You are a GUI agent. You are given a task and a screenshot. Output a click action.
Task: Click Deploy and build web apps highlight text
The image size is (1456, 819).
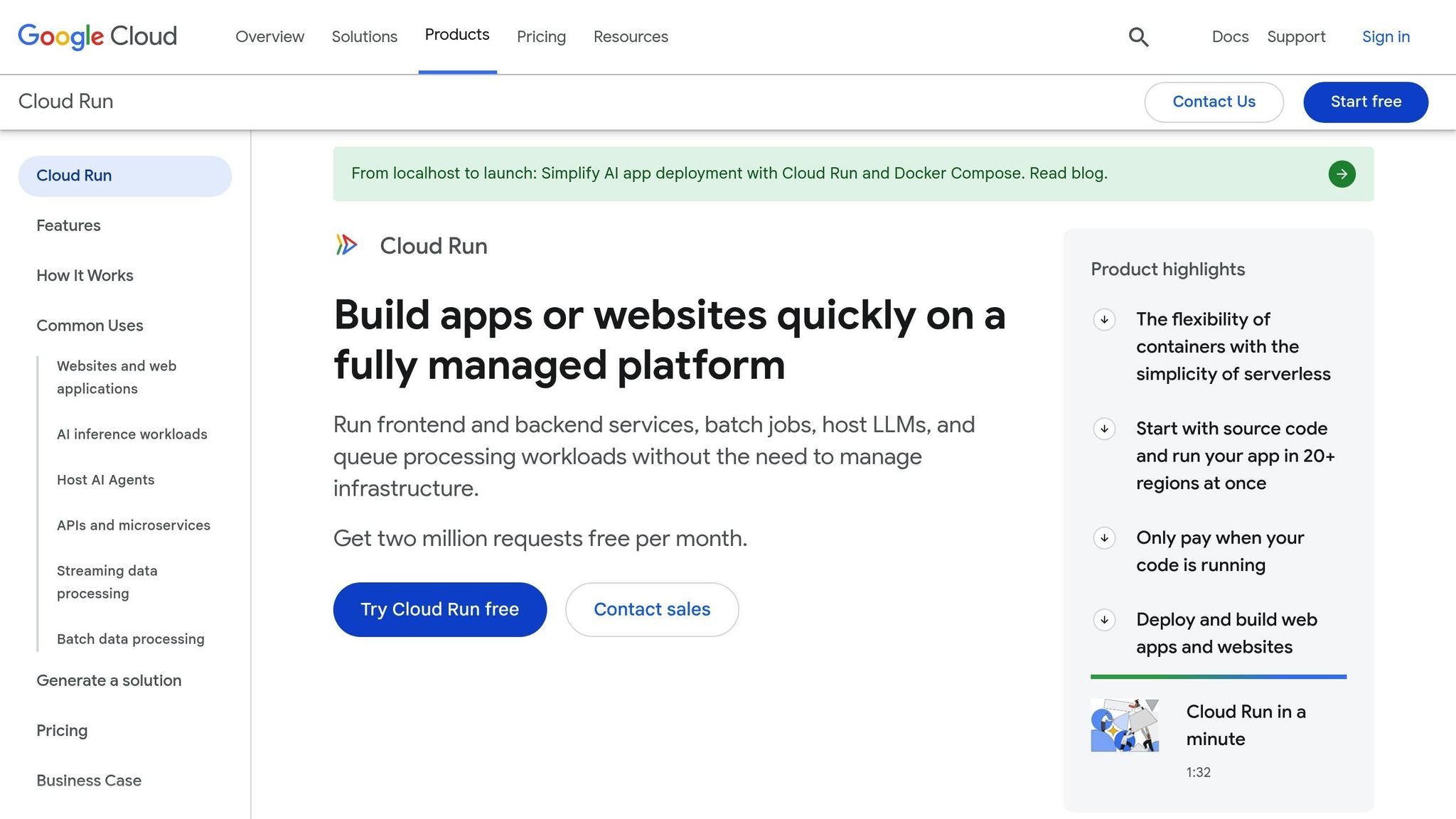tap(1226, 633)
